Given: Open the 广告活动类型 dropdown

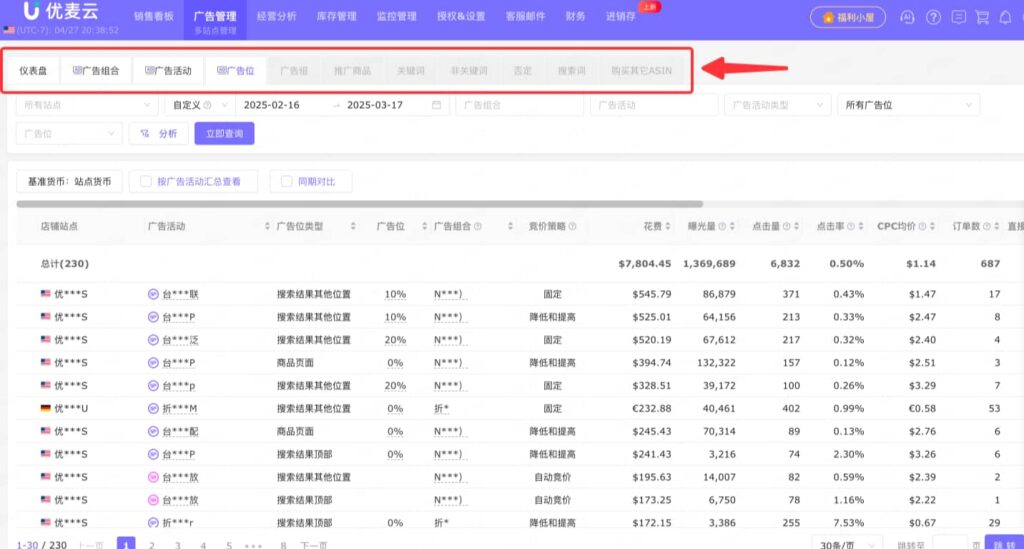Looking at the screenshot, I should [x=777, y=105].
